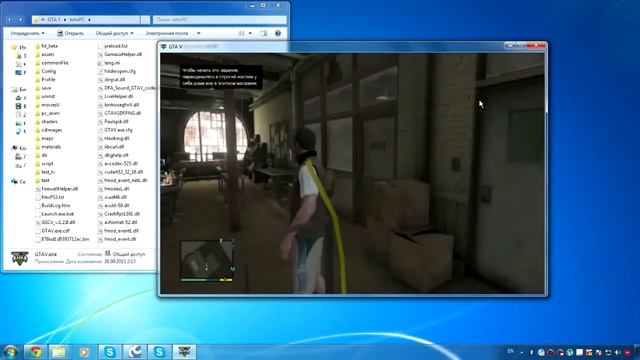Expand the toolbar overflow chevron
The image size is (640, 360).
[198, 33]
